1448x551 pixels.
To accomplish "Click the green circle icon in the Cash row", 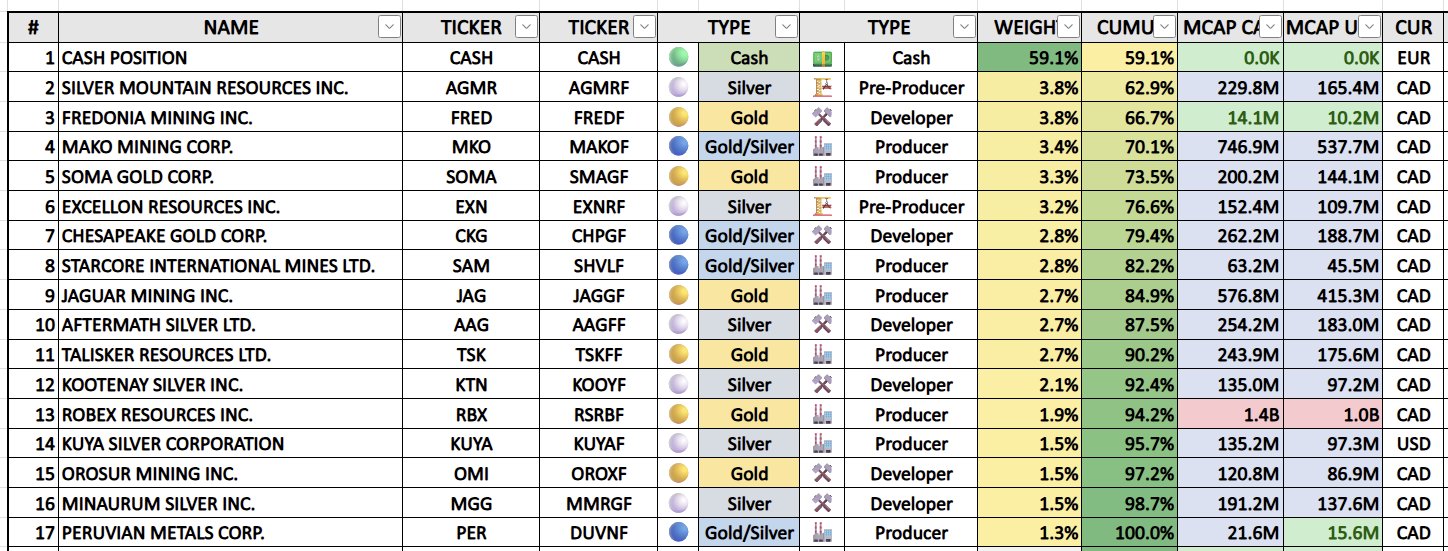I will [678, 58].
